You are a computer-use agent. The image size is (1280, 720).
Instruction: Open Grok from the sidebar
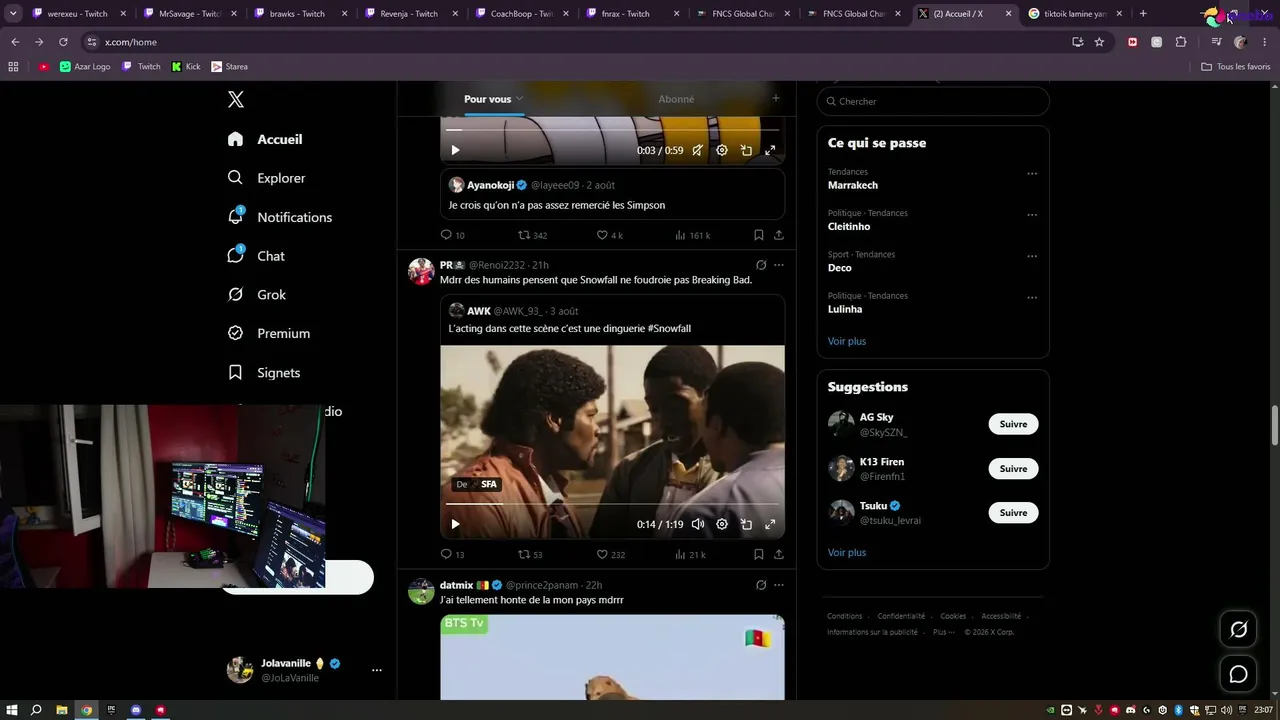257,295
